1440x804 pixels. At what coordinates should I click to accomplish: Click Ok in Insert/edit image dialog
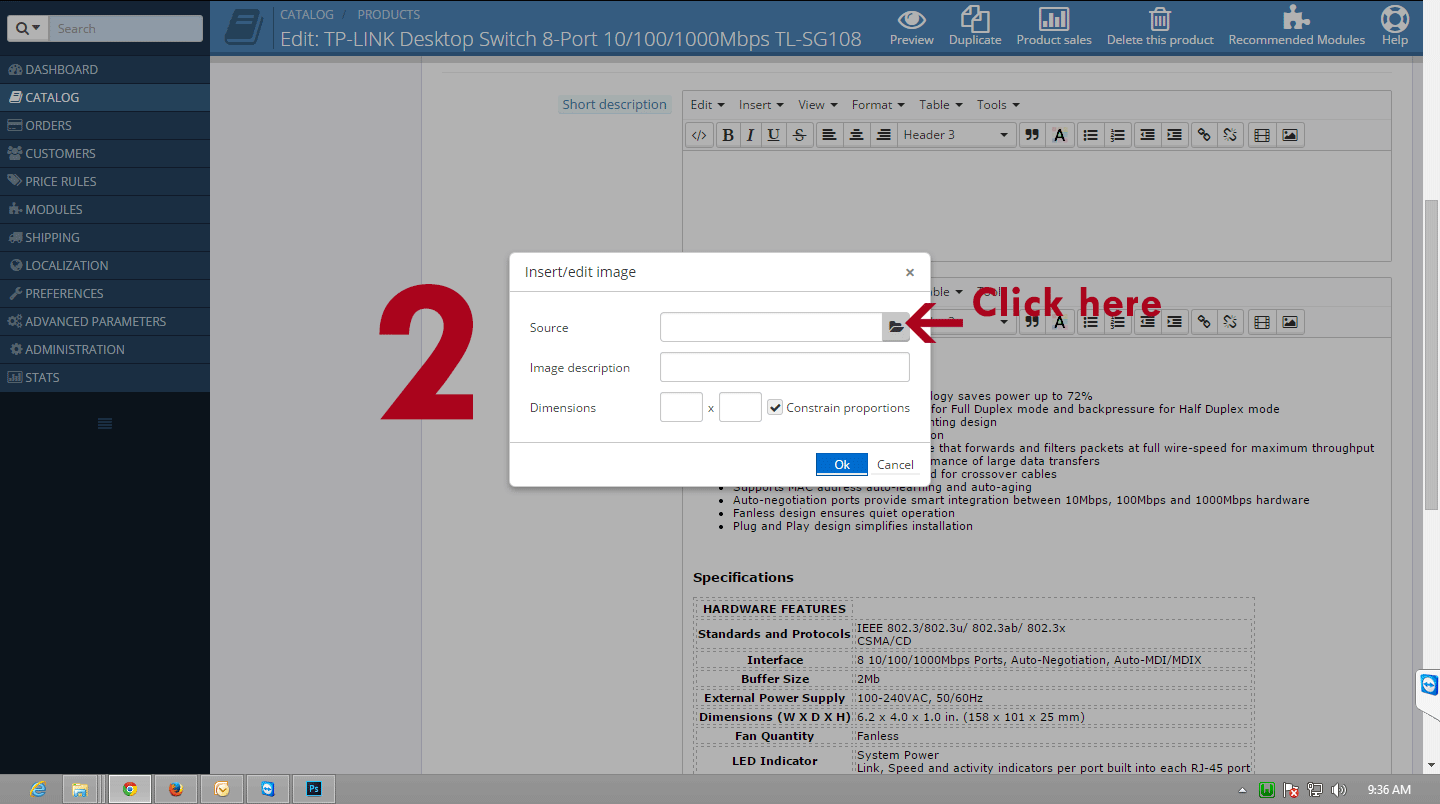pos(842,464)
